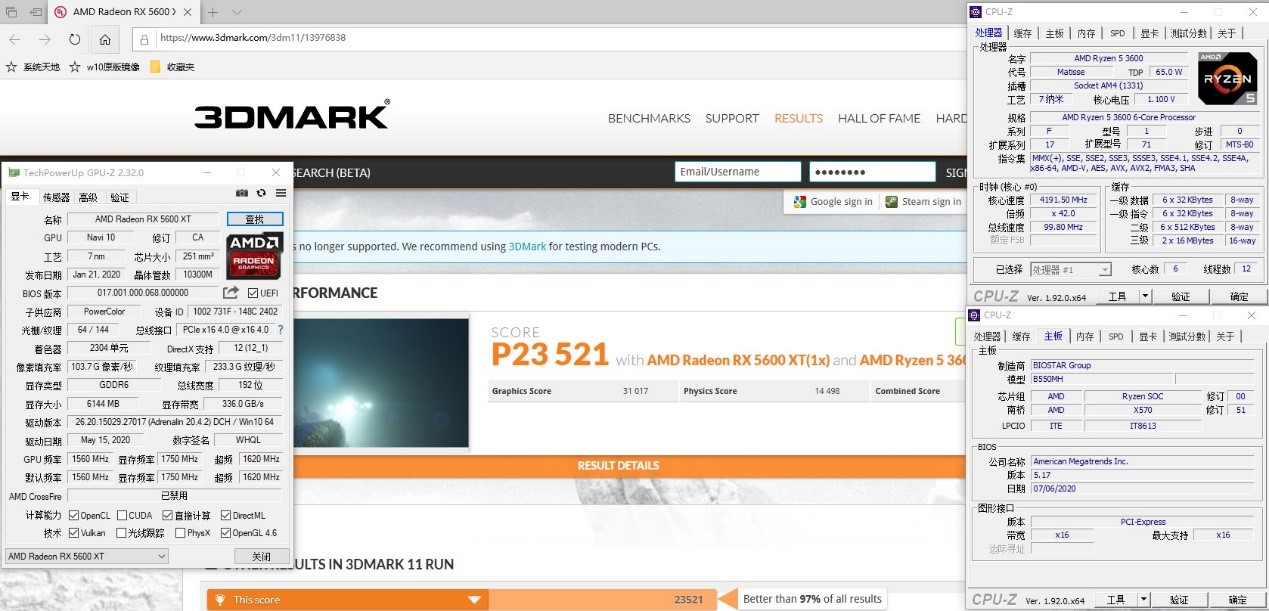The image size is (1269, 611).
Task: Click the padlock icon in the address bar
Action: coord(146,39)
